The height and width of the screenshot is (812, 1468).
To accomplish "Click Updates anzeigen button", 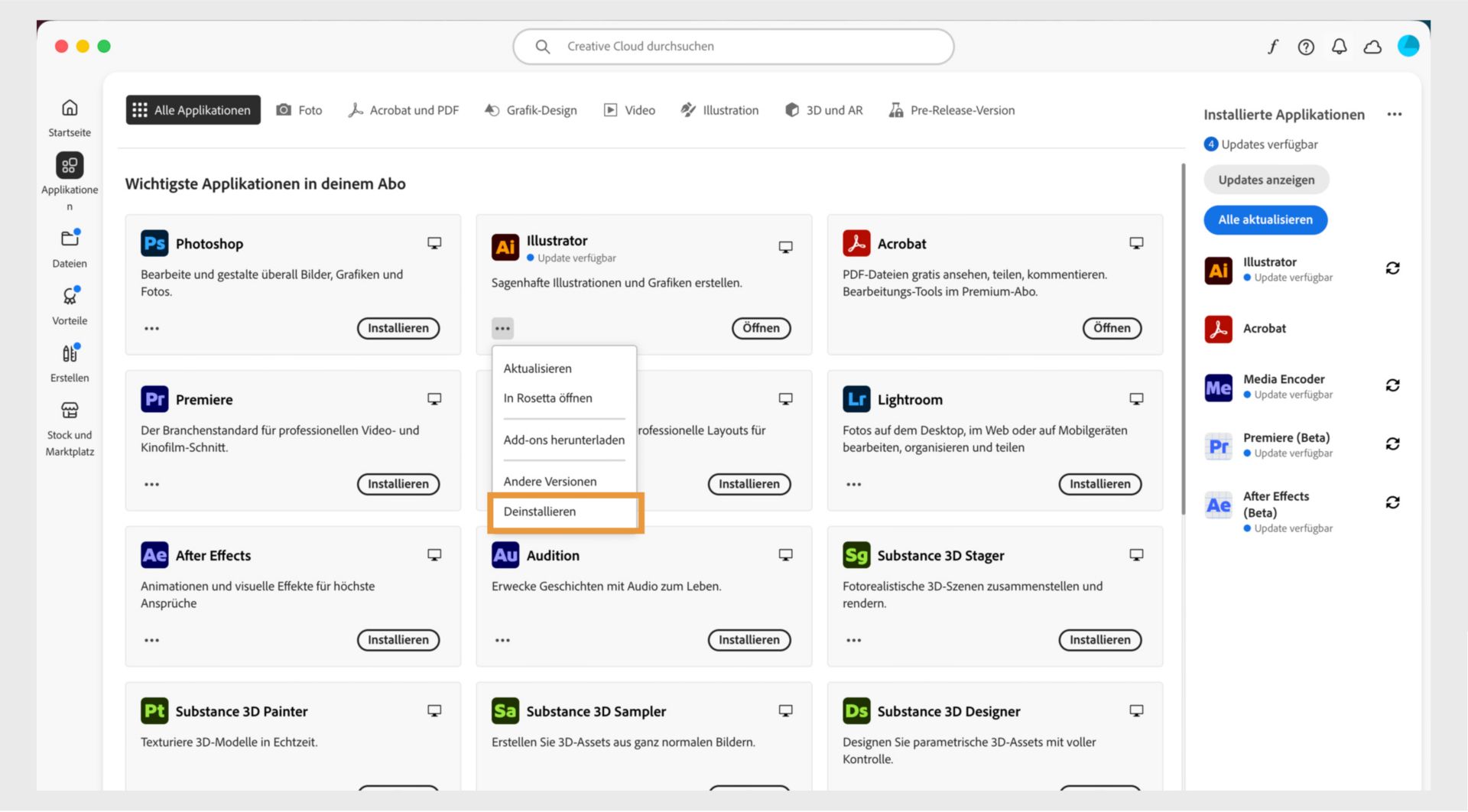I will 1266,180.
